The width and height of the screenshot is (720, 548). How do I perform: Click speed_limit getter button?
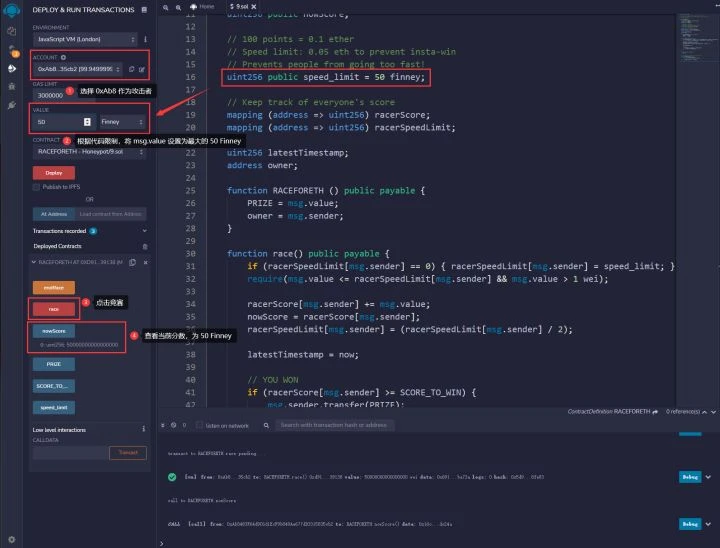[54, 407]
